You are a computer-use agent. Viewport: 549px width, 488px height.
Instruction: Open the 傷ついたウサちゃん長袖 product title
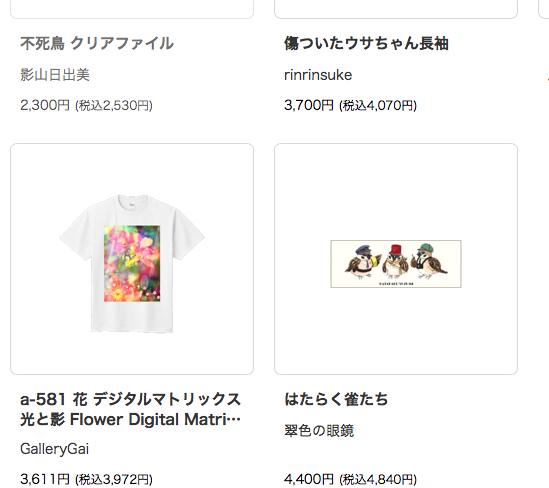tap(366, 44)
